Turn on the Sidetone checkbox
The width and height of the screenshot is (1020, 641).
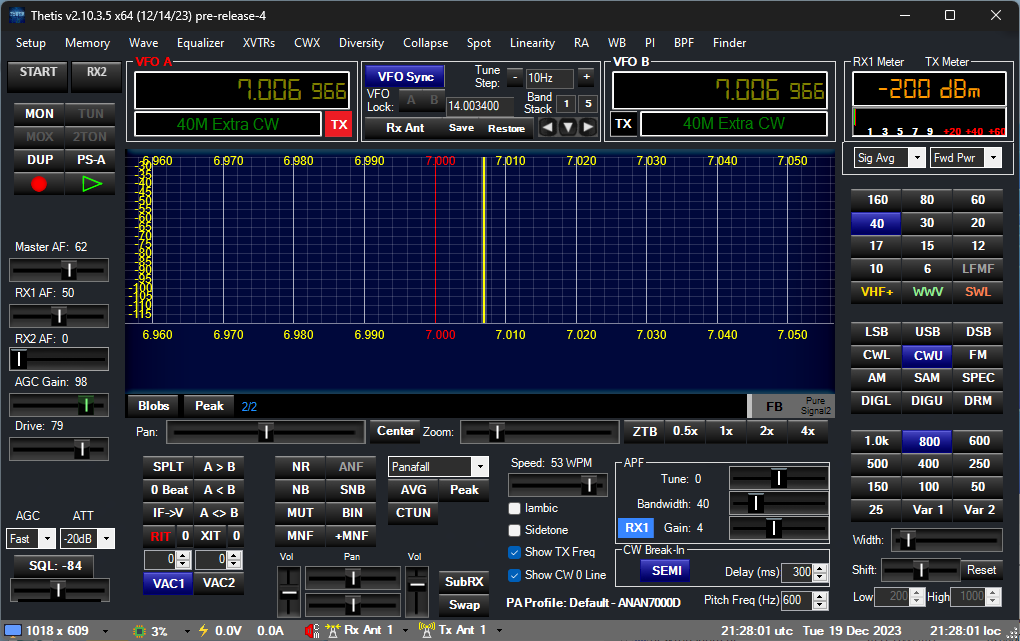(x=515, y=530)
